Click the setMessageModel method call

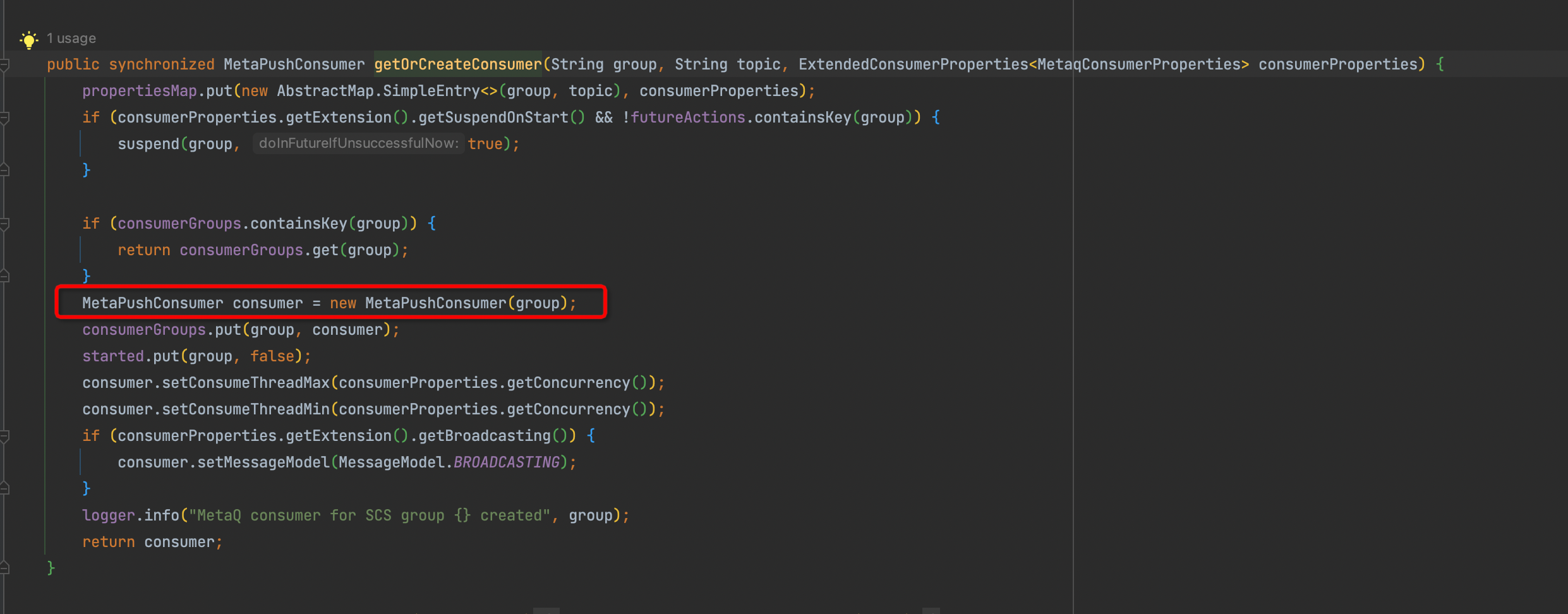(263, 462)
